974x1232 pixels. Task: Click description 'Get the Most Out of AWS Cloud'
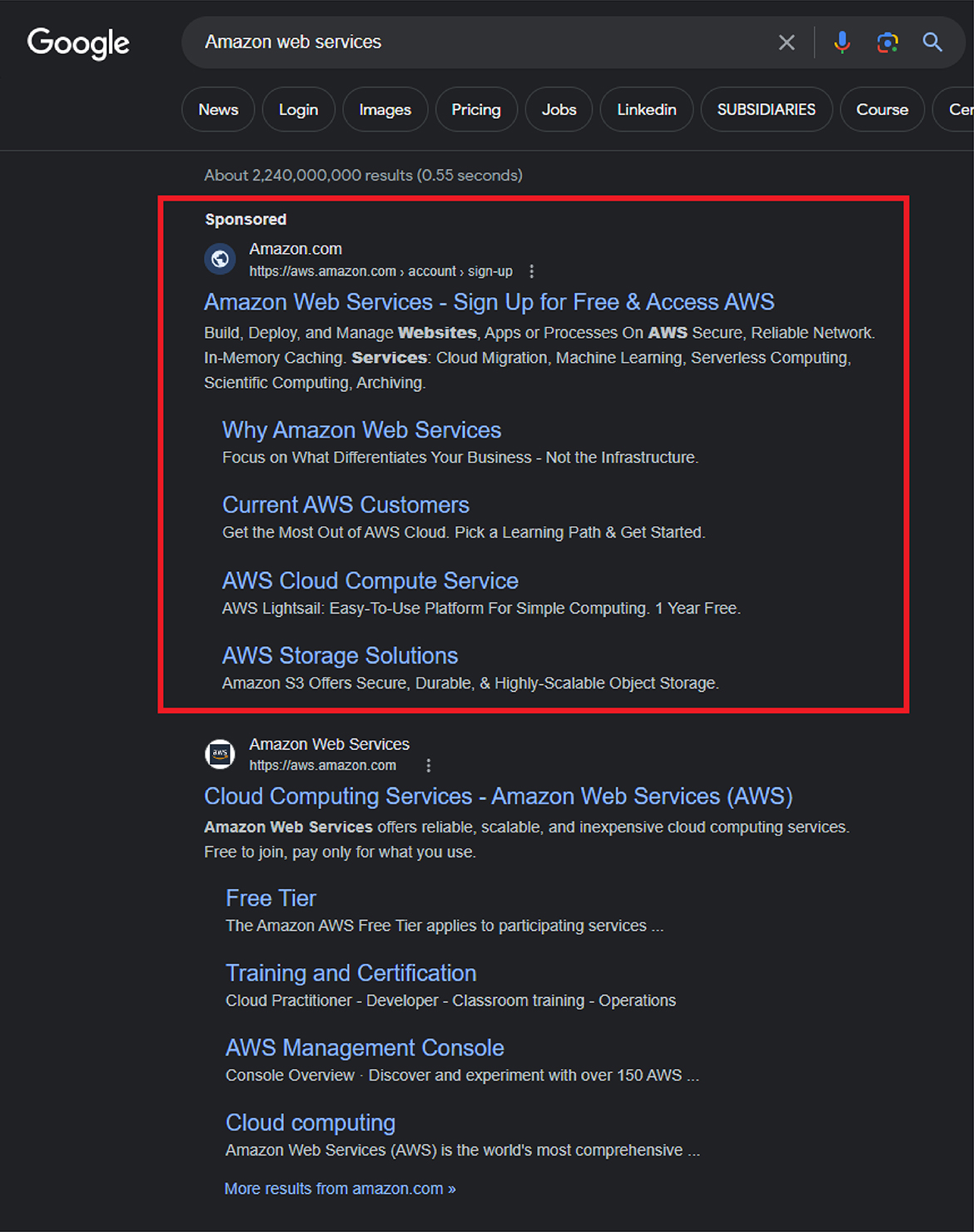464,533
